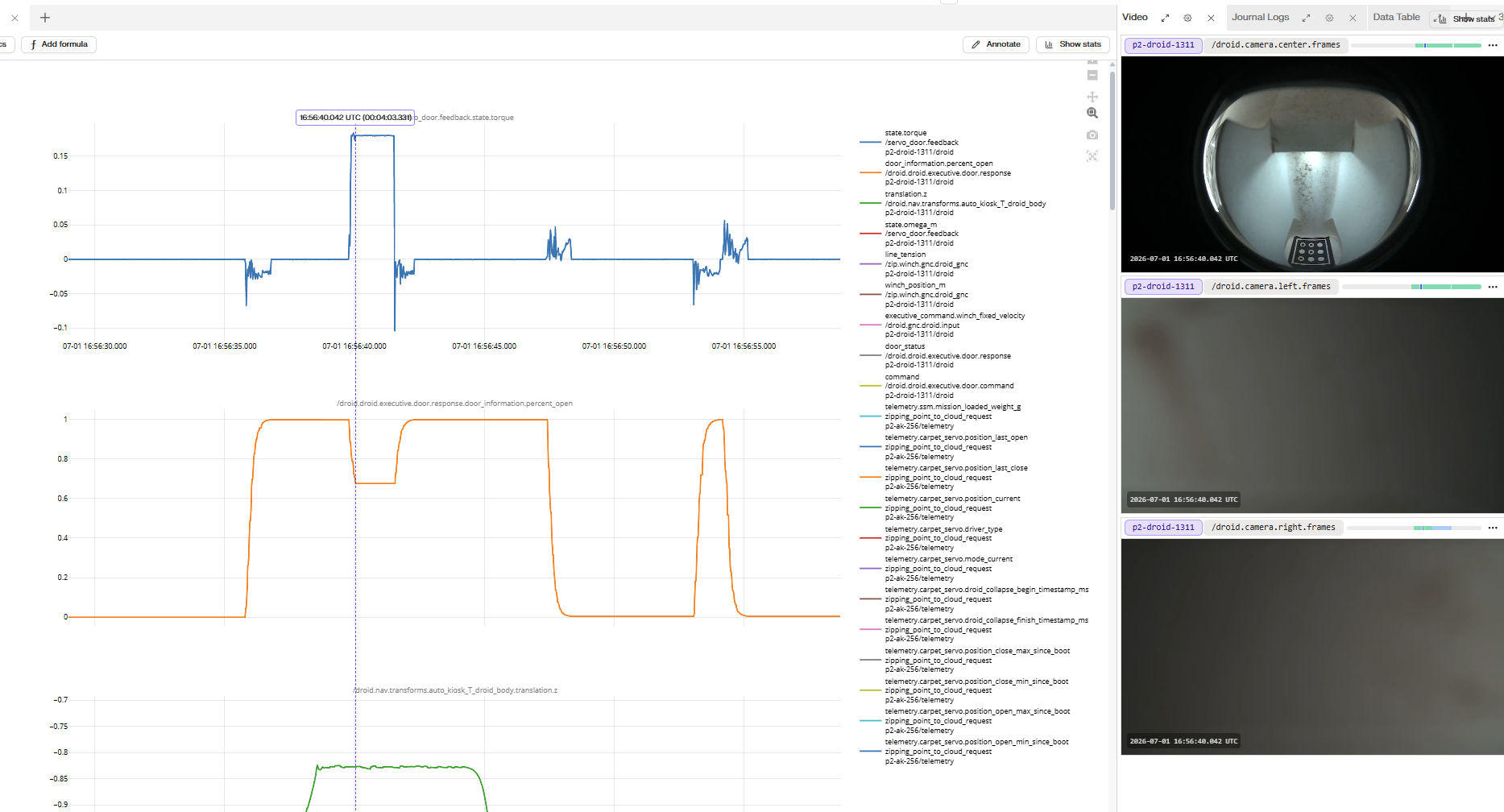Open /droid.camera.right.frames topic selector

point(1274,528)
